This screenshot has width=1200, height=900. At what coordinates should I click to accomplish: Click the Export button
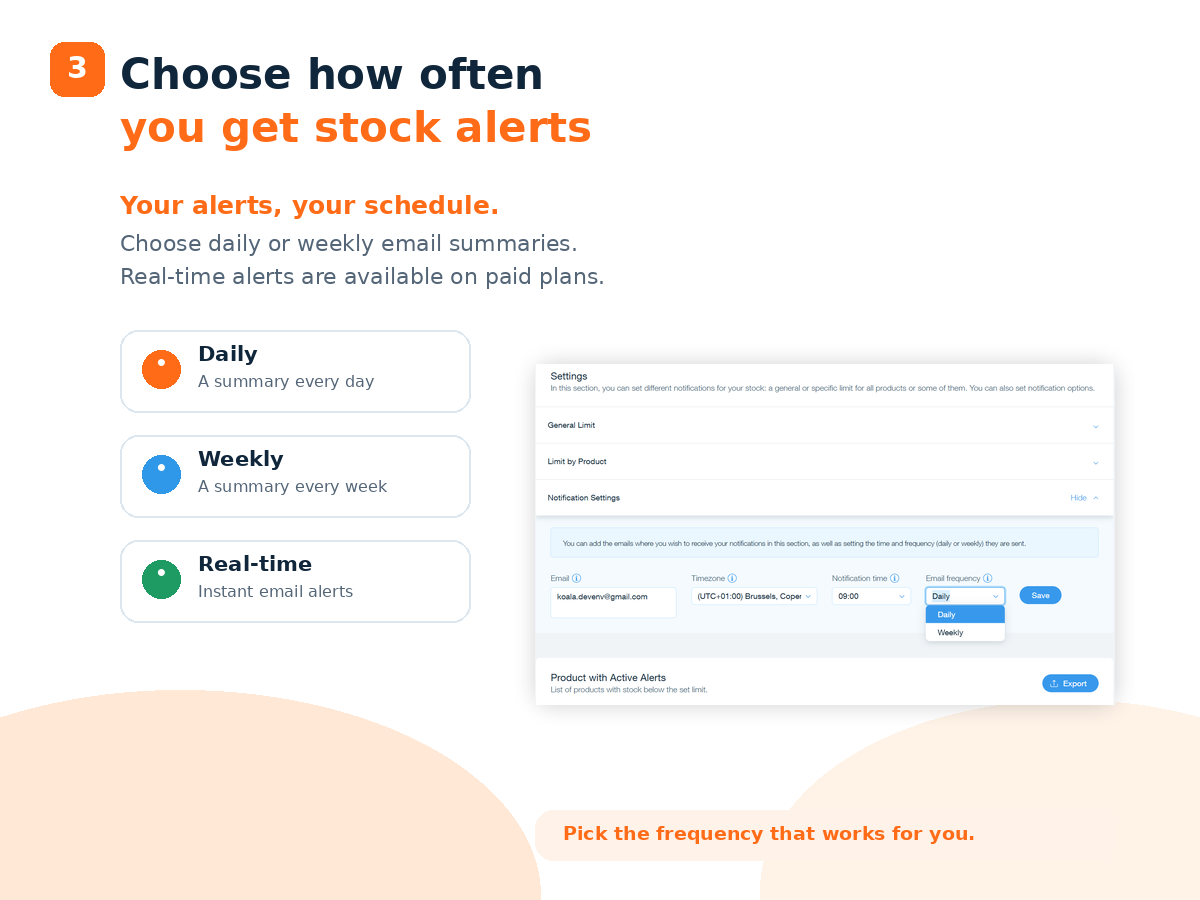(x=1070, y=683)
